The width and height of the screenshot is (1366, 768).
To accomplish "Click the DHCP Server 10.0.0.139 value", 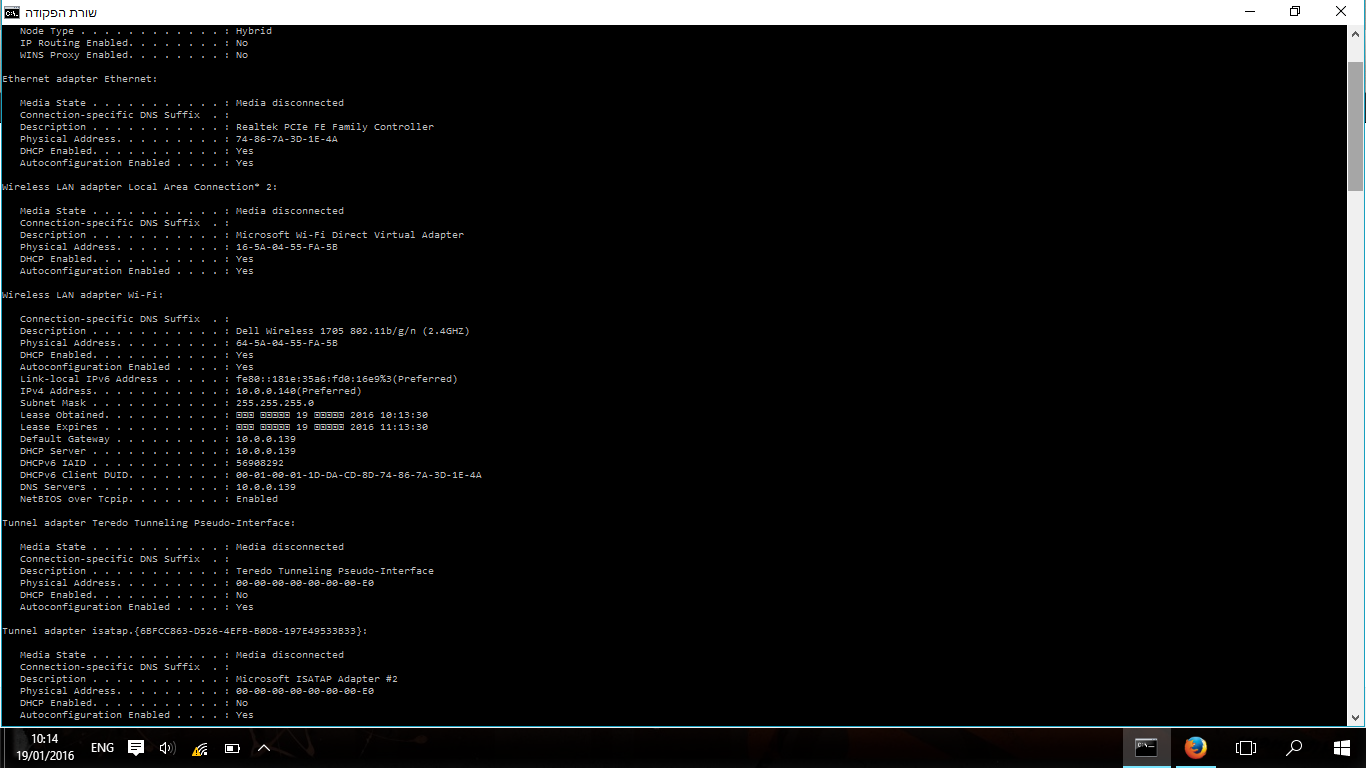I will click(266, 451).
